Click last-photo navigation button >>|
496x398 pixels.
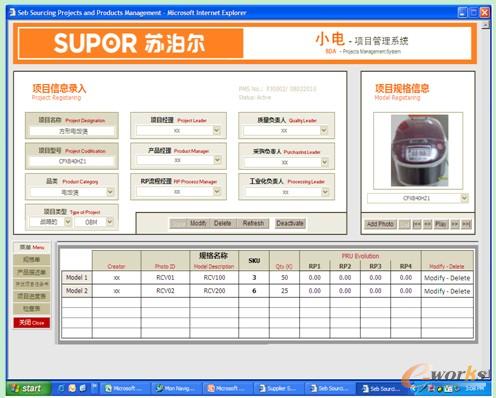[x=466, y=224]
